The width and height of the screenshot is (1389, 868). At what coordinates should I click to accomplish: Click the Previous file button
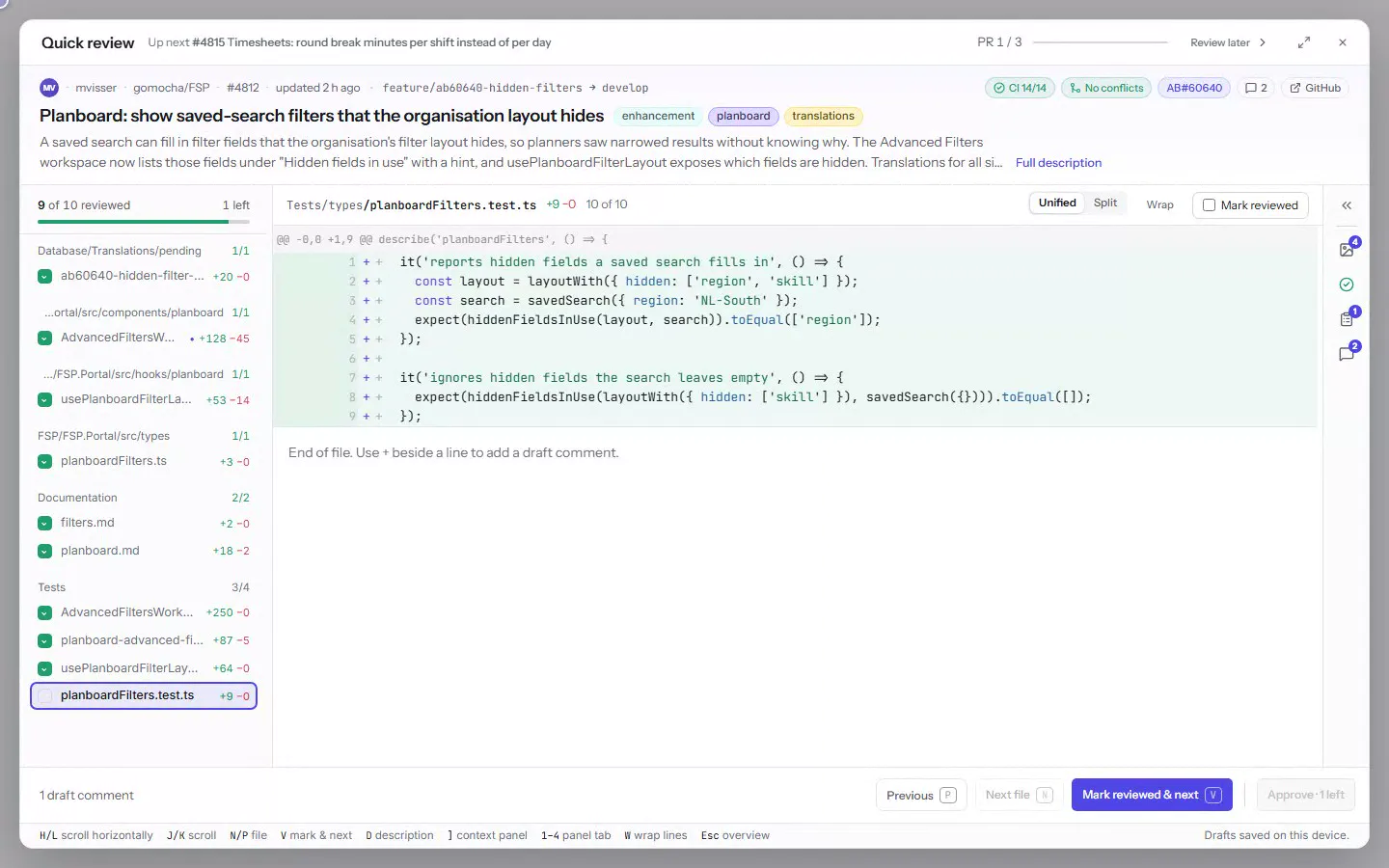point(921,796)
